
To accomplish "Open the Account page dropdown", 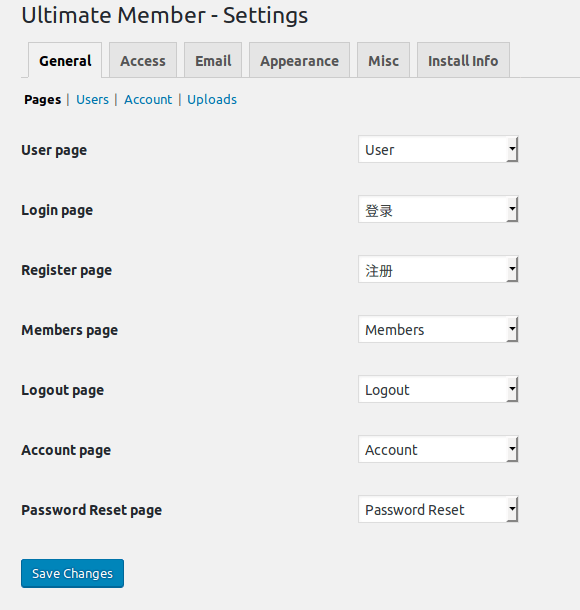I will [x=438, y=449].
